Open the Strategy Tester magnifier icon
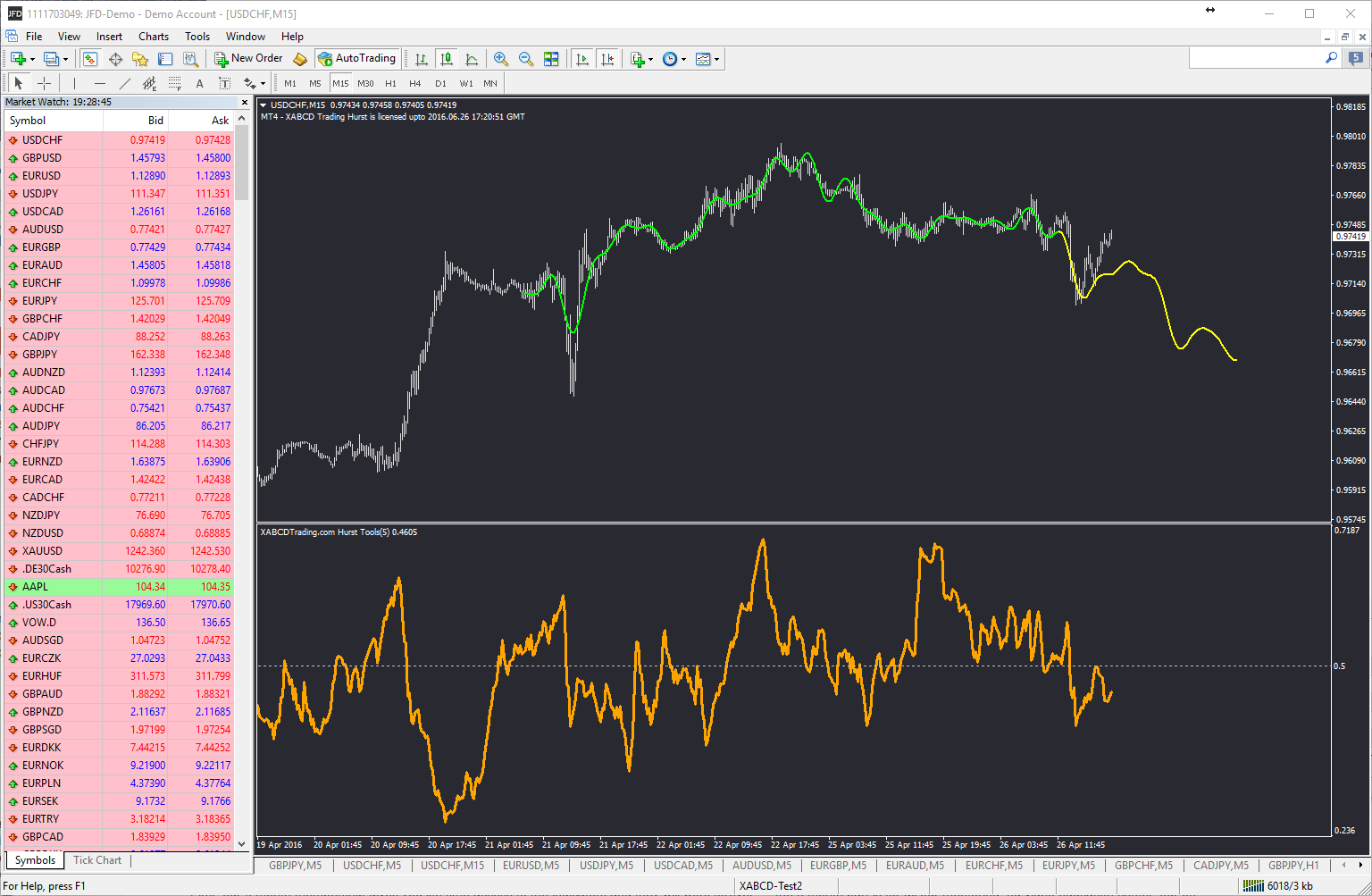This screenshot has width=1372, height=896. pyautogui.click(x=190, y=59)
